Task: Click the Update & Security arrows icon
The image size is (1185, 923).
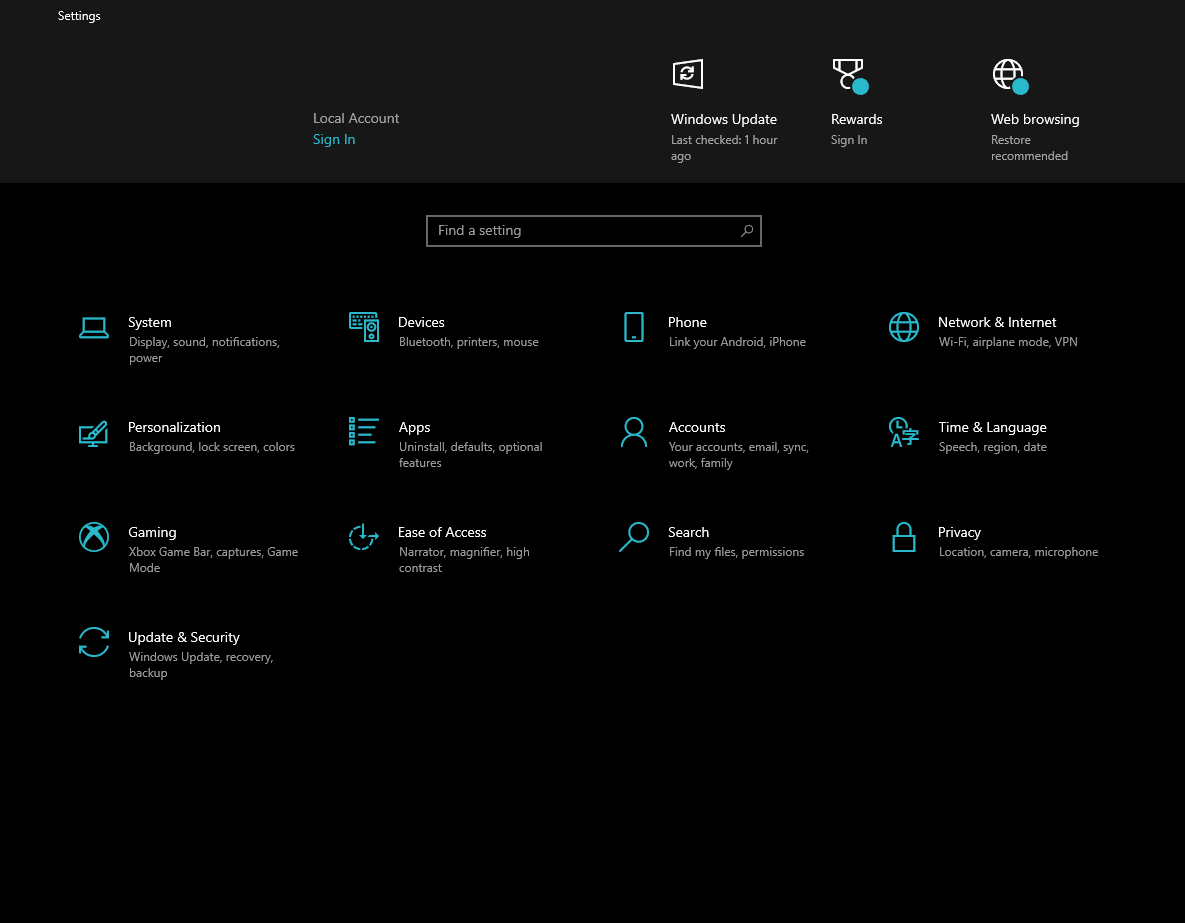Action: tap(94, 642)
